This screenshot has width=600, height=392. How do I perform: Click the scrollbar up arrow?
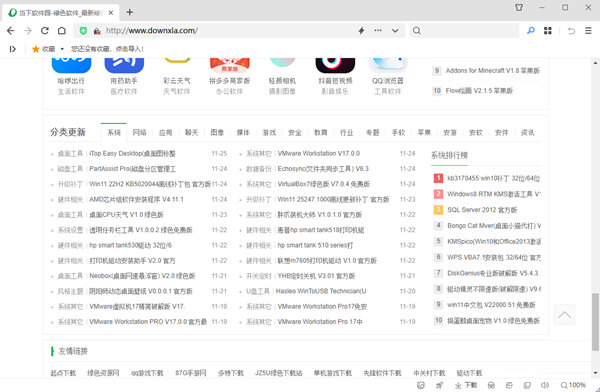pyautogui.click(x=595, y=62)
